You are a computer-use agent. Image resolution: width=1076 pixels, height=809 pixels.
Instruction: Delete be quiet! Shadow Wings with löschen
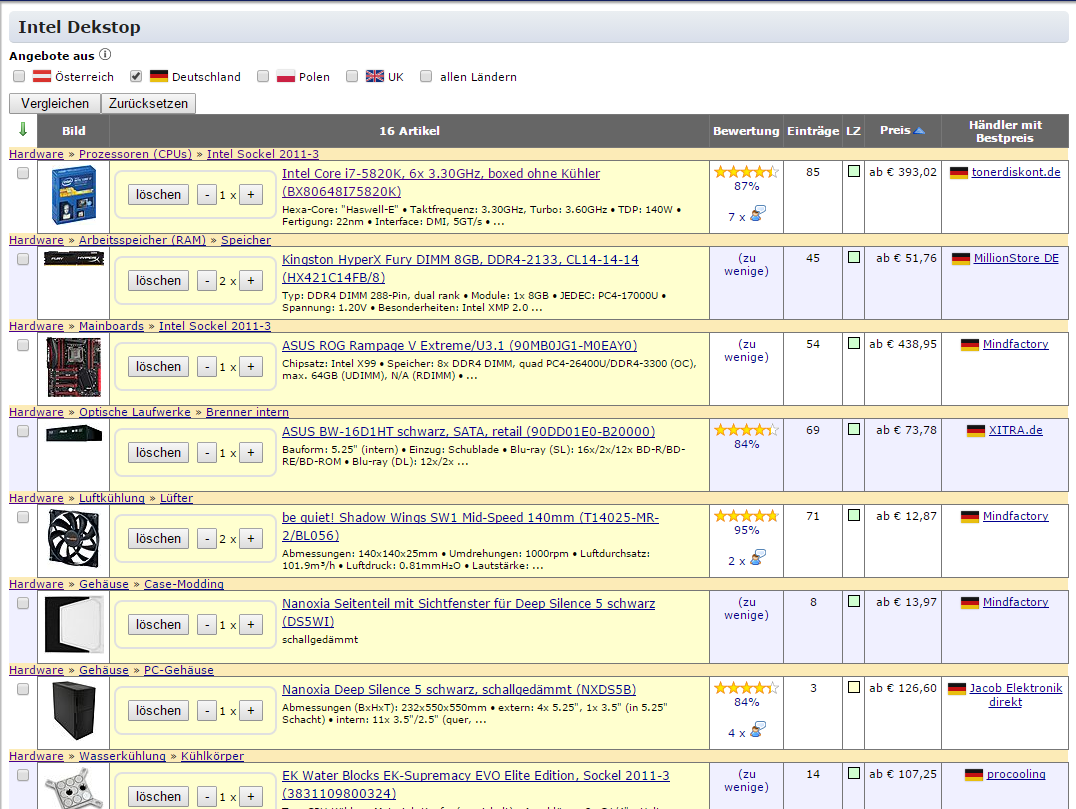[159, 539]
